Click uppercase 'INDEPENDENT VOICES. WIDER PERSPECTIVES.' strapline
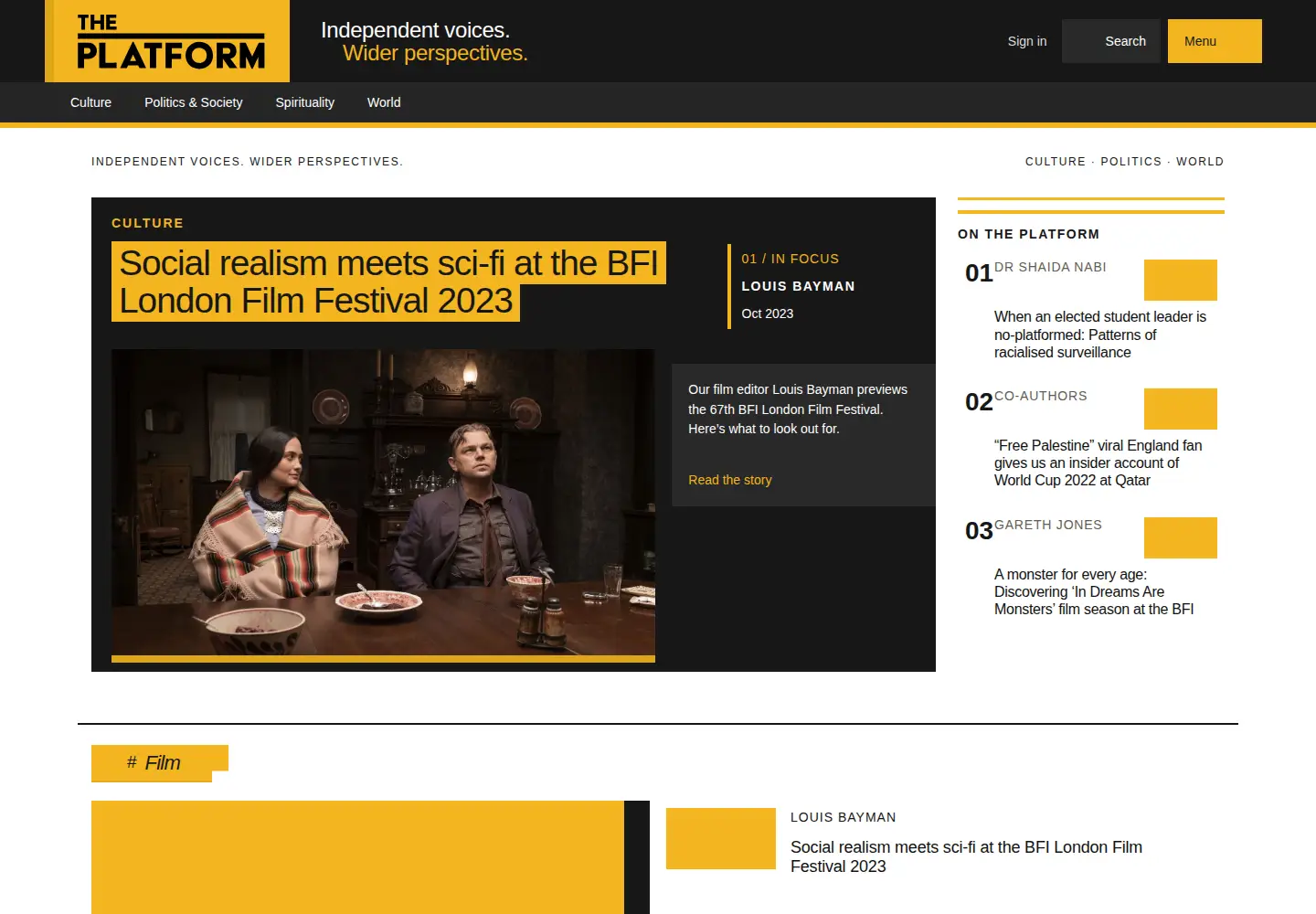Viewport: 1316px width, 914px height. point(247,162)
